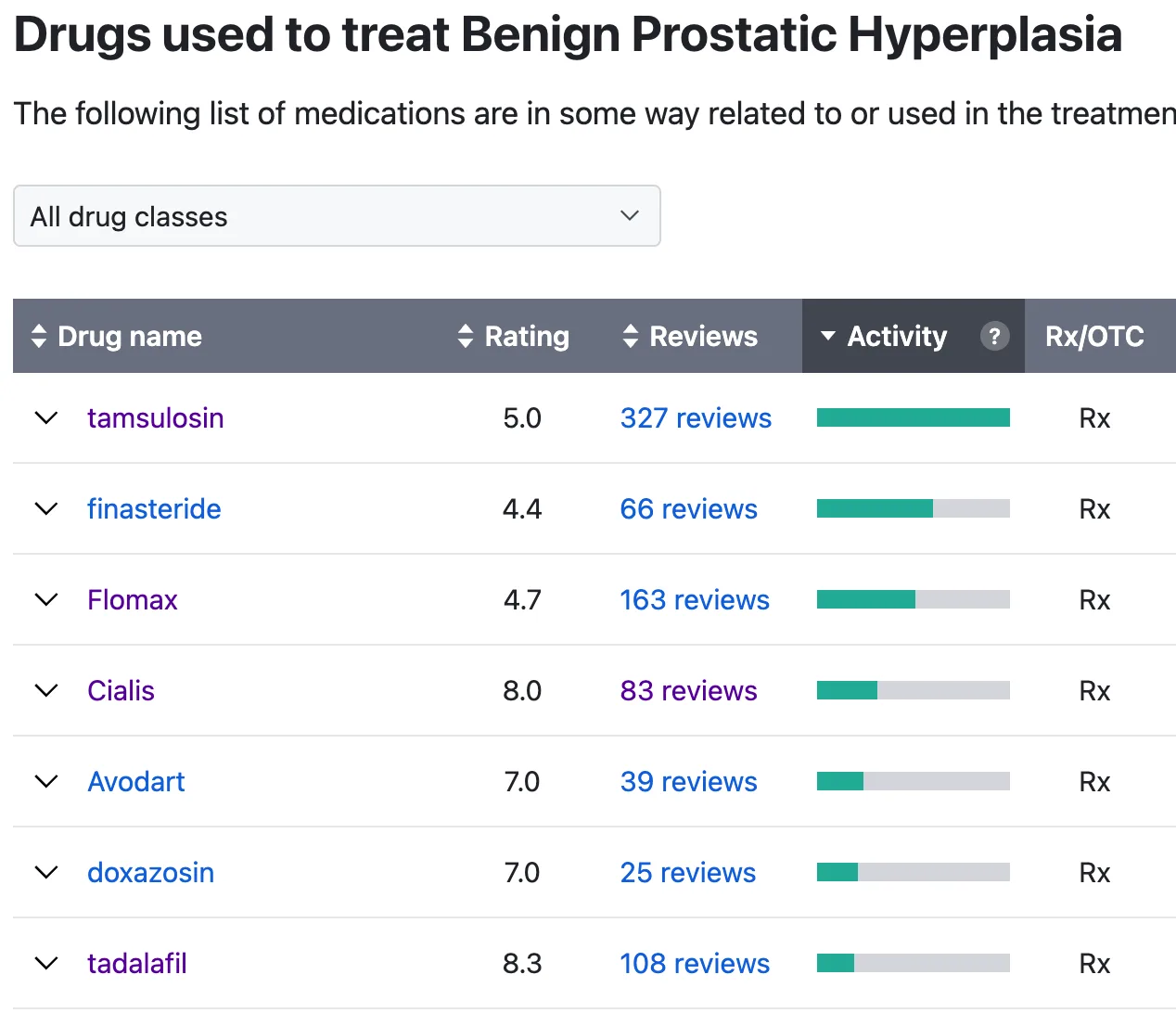This screenshot has height=1013, width=1176.
Task: Click the Drug name sort arrows icon
Action: pyautogui.click(x=38, y=336)
